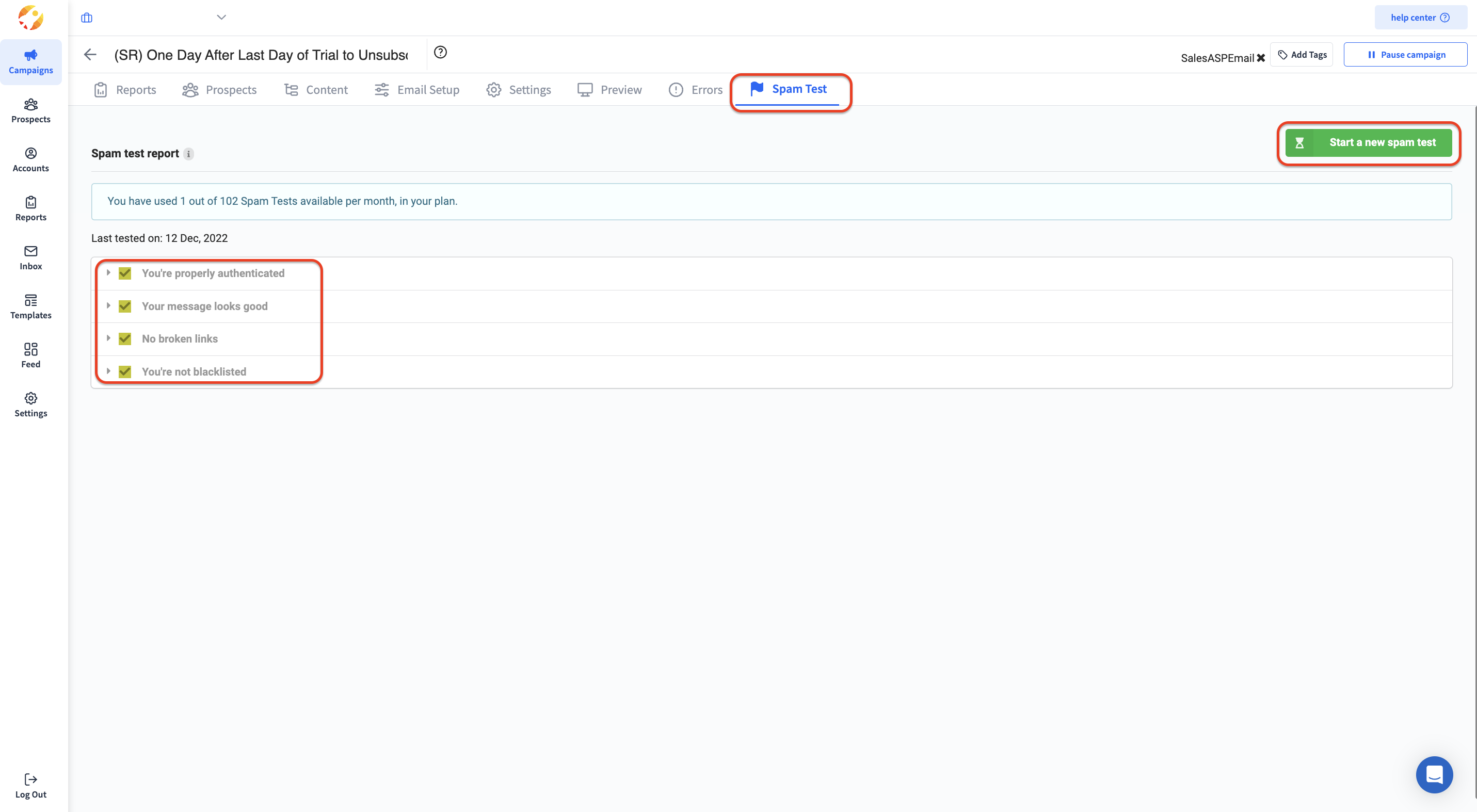This screenshot has width=1477, height=812.
Task: Toggle the properly authenticated checkbox
Action: (125, 273)
